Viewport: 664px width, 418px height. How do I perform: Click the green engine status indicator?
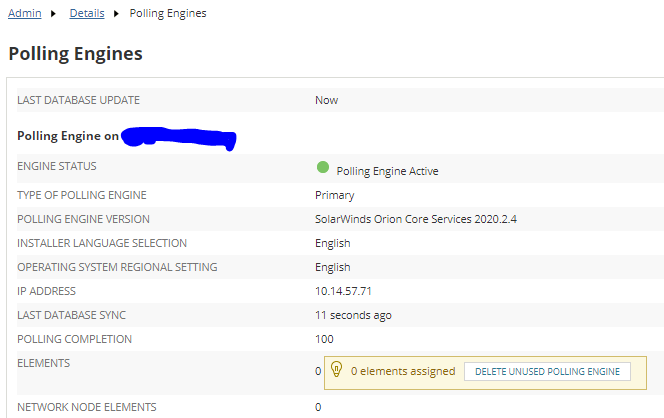tap(323, 167)
